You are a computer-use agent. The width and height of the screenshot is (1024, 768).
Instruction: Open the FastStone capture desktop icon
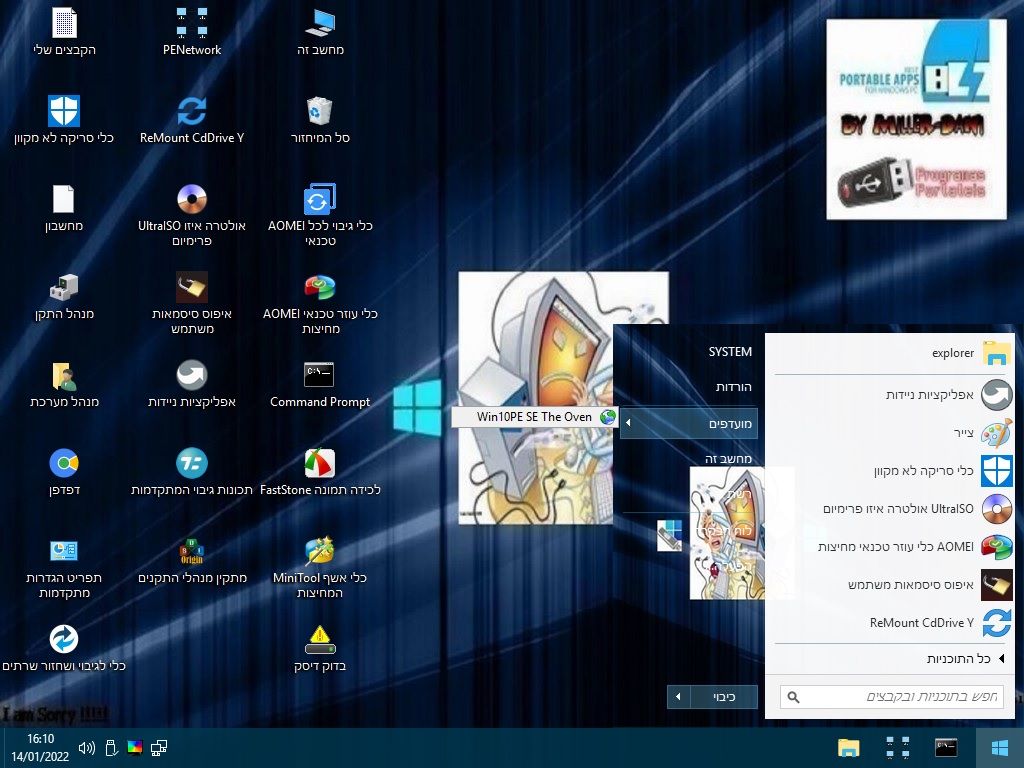[x=320, y=473]
